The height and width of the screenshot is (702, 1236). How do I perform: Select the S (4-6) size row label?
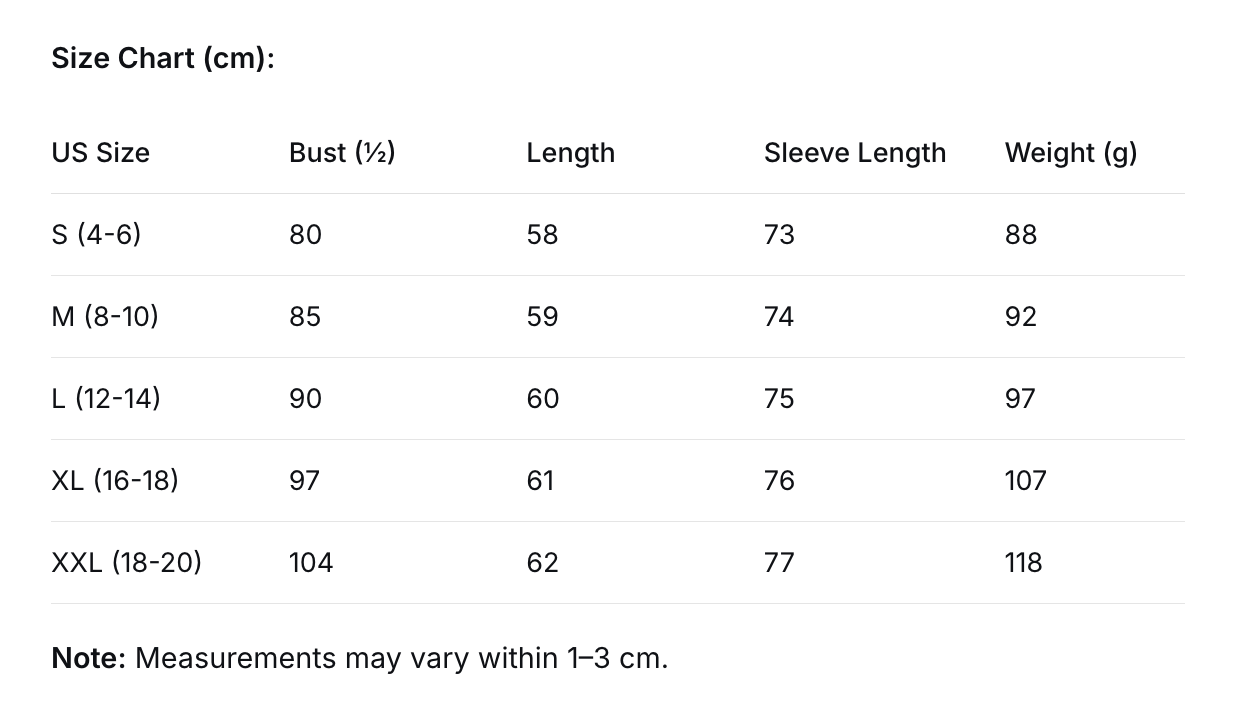click(x=96, y=235)
